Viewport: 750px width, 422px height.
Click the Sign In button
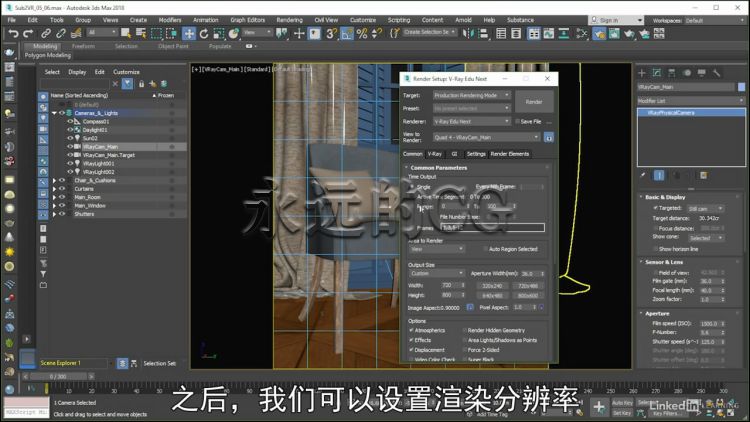point(615,20)
